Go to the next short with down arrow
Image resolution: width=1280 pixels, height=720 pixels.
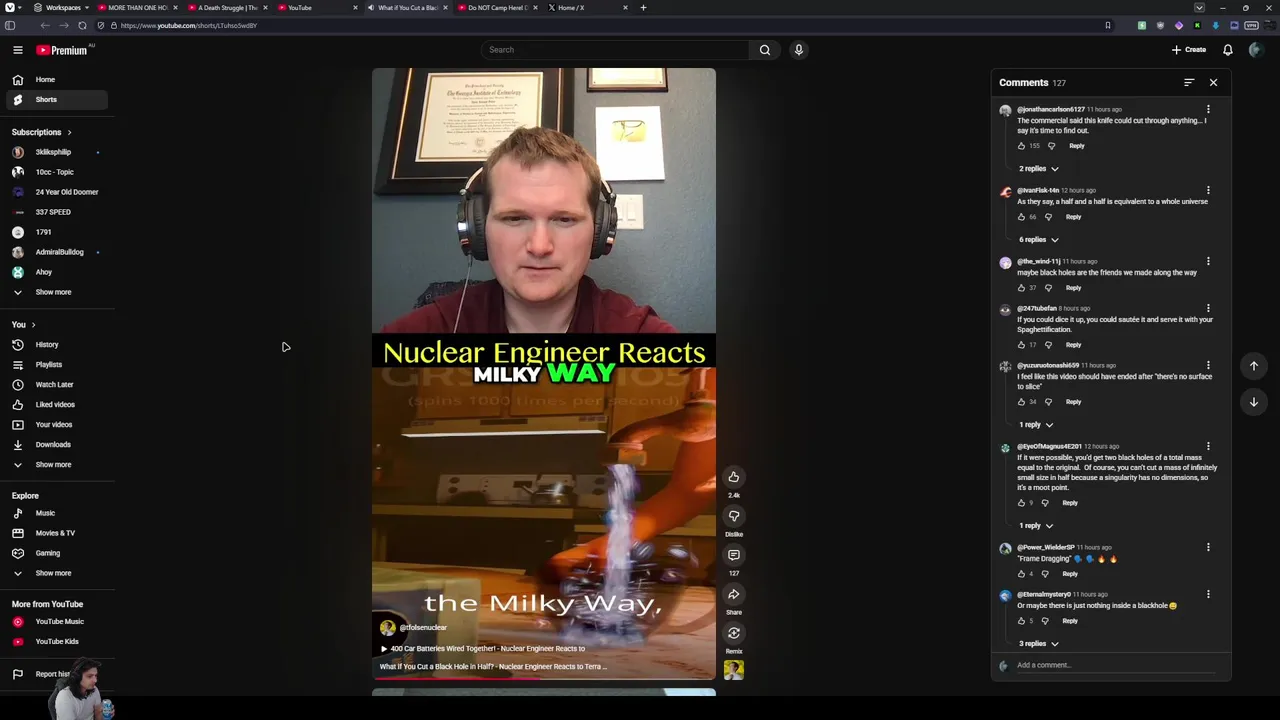click(x=1253, y=402)
